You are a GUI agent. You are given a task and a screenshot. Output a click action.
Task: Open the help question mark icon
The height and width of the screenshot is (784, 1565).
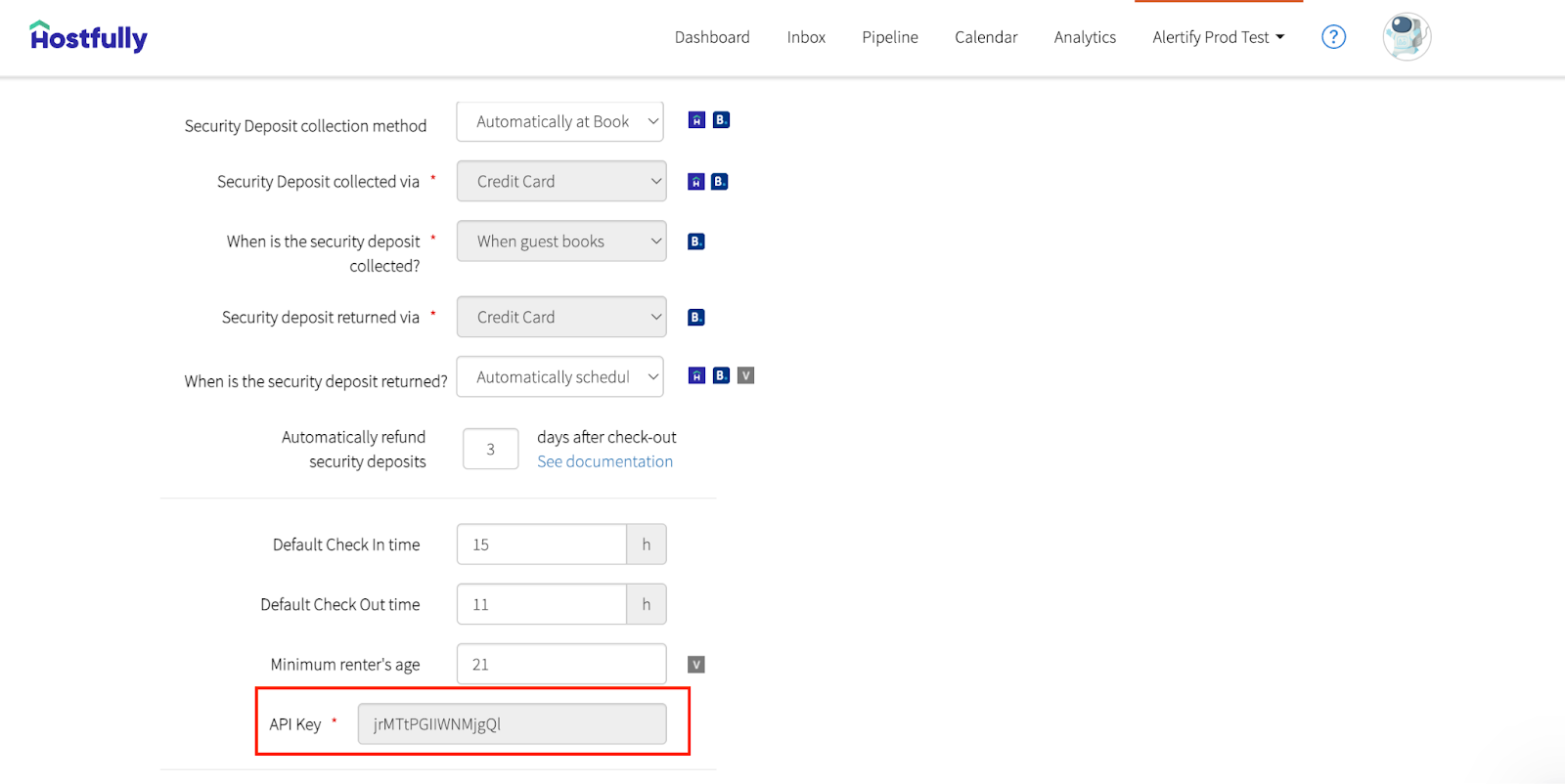pos(1333,37)
